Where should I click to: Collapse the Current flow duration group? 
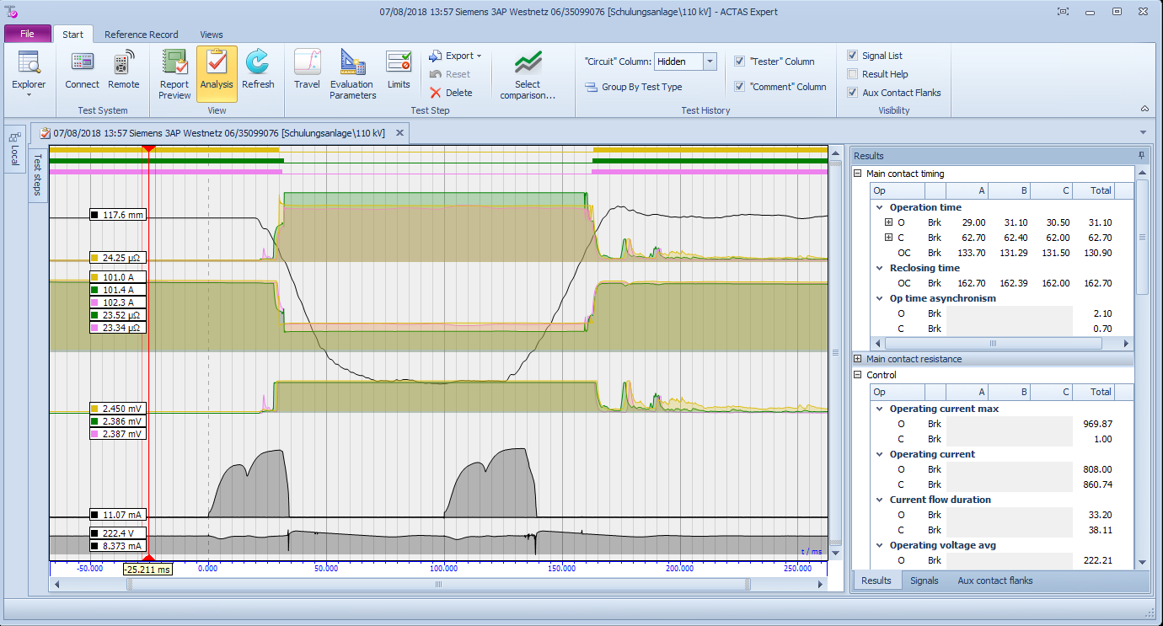(880, 500)
